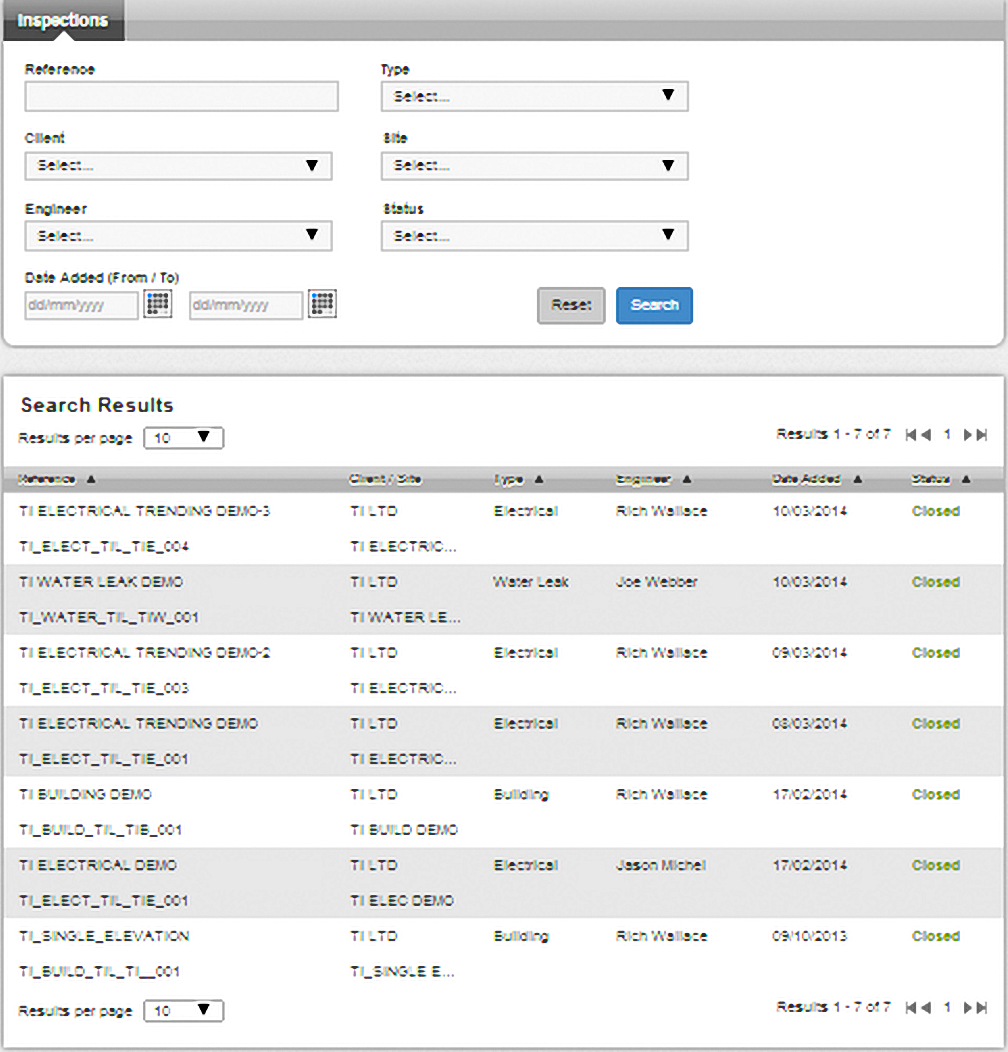Open TI ELECTRICAL TRENDING DEMO-2 inspection
Image resolution: width=1008 pixels, height=1052 pixels.
coord(144,653)
